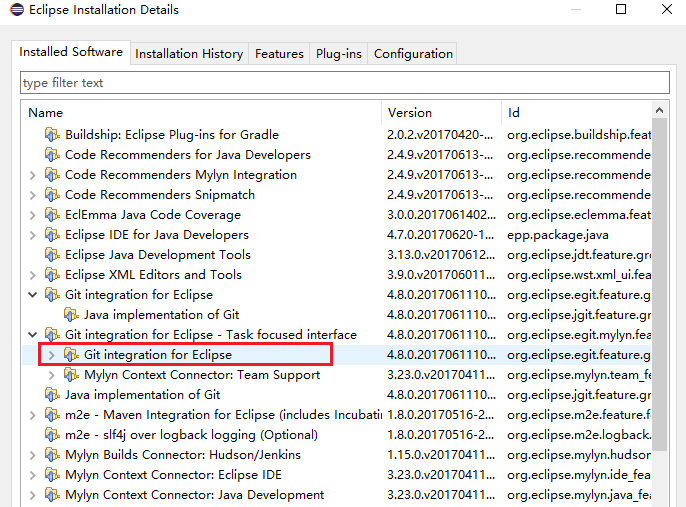Click Mylyn Context Connector: Eclipse IDE icon
Screen dimensions: 686x507
[52, 475]
